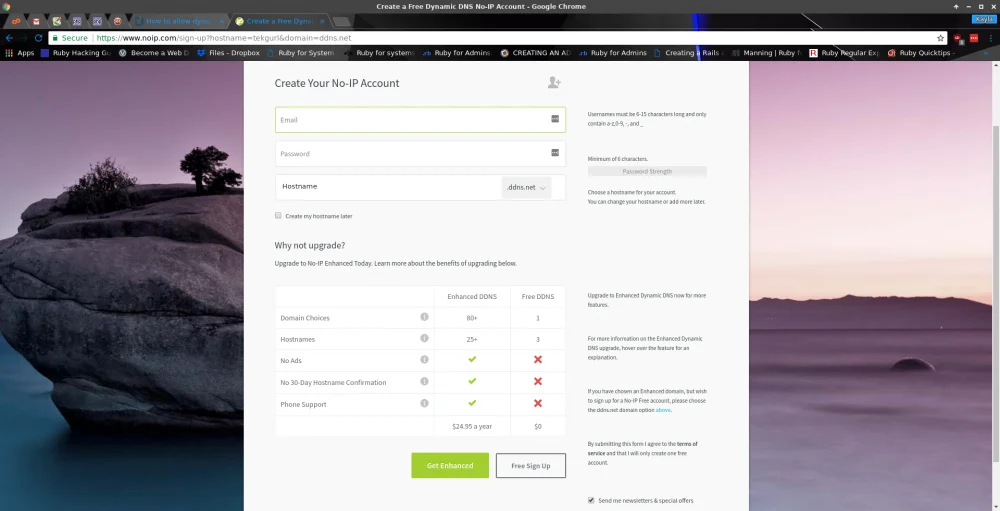This screenshot has height=511, width=1000.
Task: Click the password manager icon in Email field
Action: pyautogui.click(x=554, y=119)
